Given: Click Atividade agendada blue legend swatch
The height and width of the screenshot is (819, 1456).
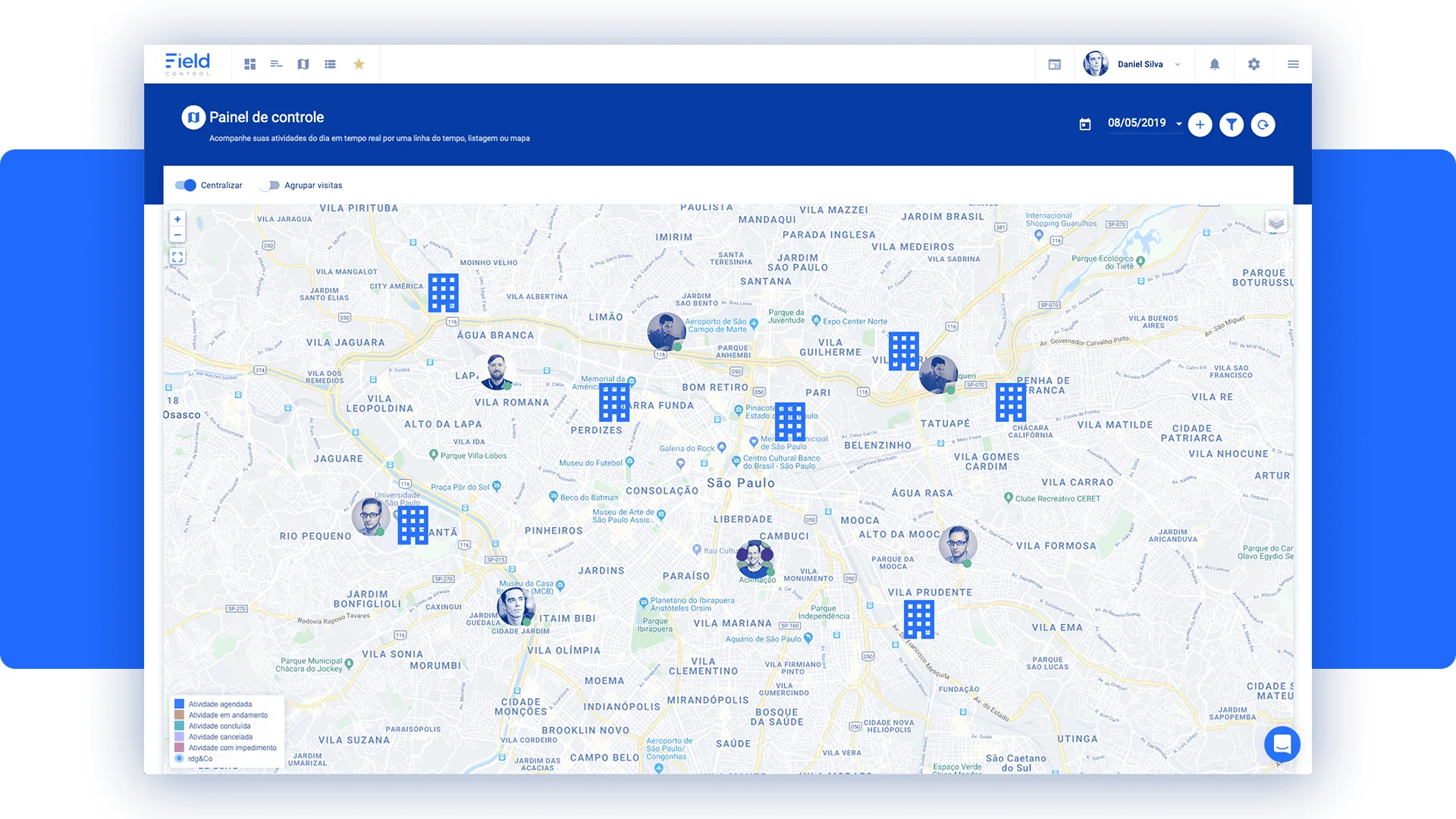Looking at the screenshot, I should 180,704.
